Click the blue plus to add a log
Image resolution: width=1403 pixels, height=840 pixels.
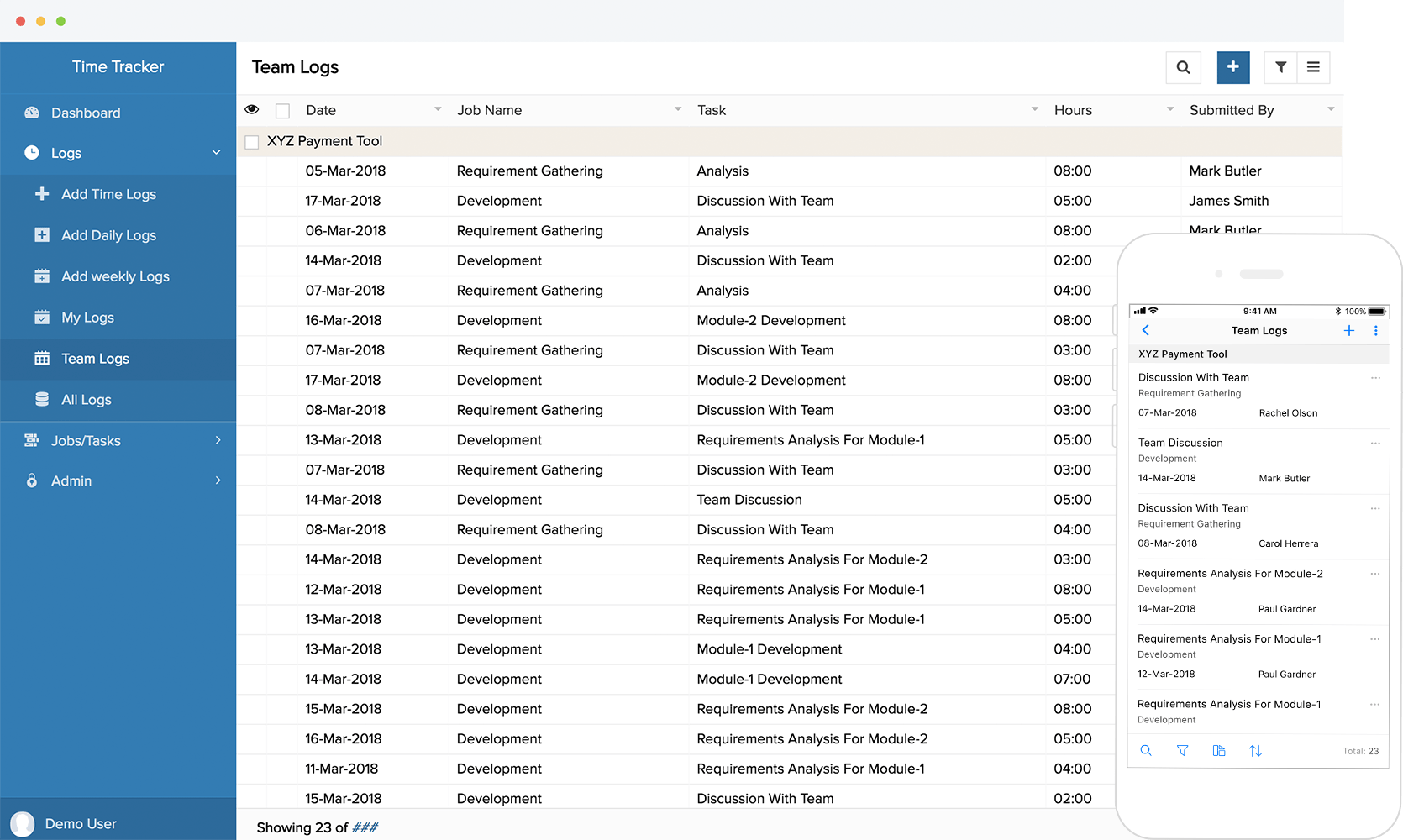(1232, 67)
